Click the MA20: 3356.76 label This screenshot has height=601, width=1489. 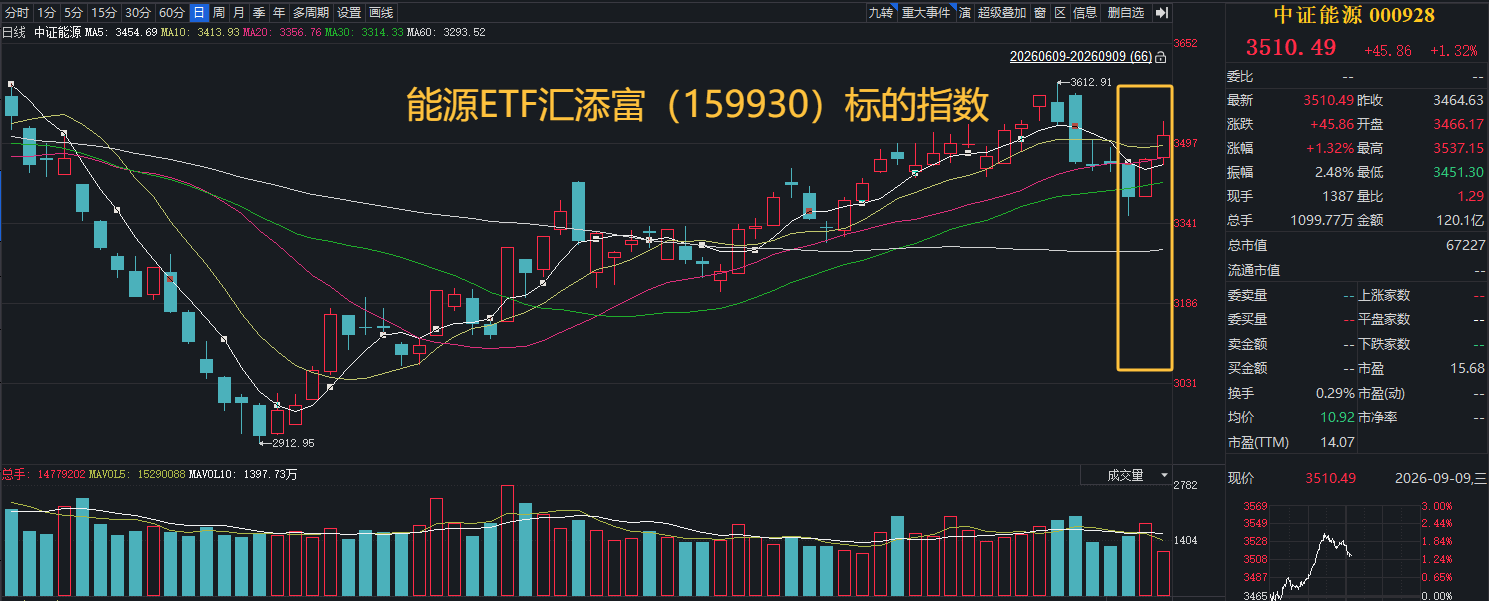point(281,32)
